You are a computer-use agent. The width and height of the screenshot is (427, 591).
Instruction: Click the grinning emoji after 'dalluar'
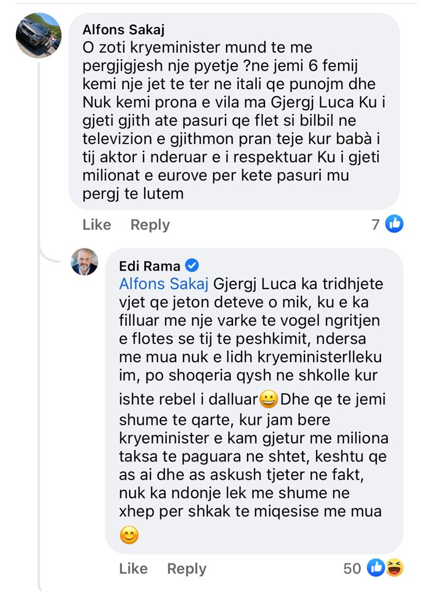269,400
